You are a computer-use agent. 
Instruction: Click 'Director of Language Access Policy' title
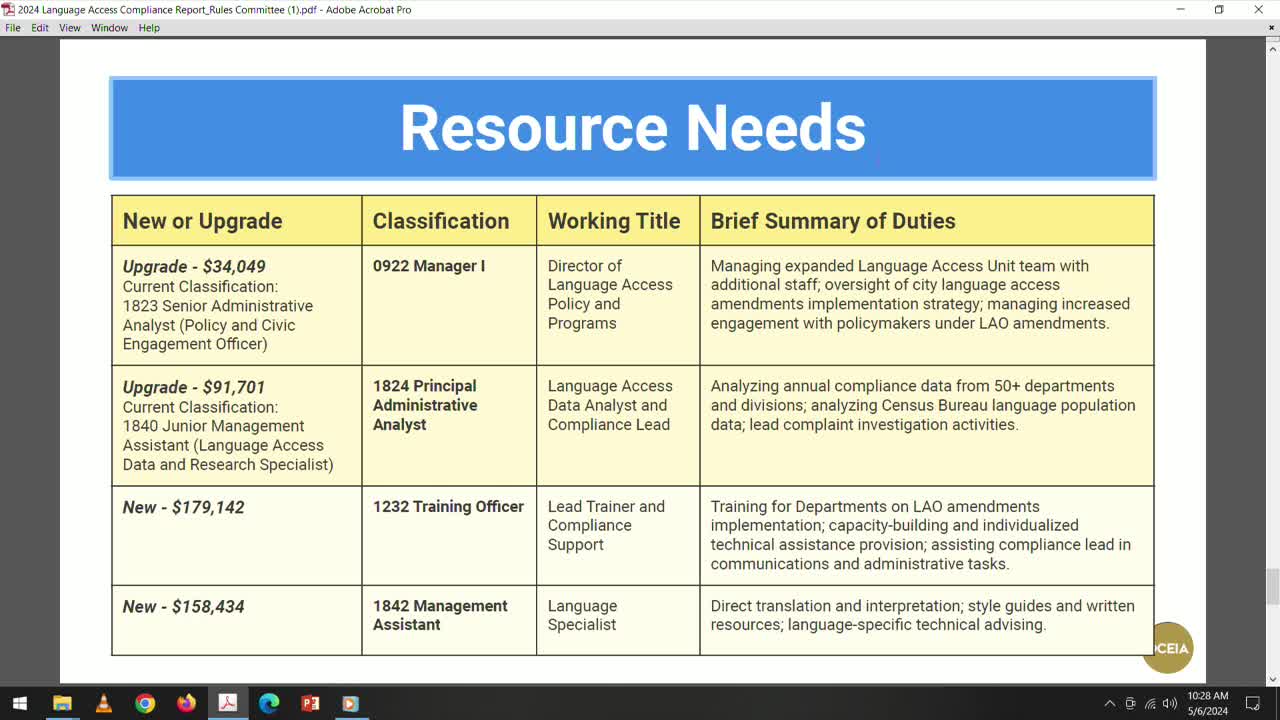pos(610,294)
